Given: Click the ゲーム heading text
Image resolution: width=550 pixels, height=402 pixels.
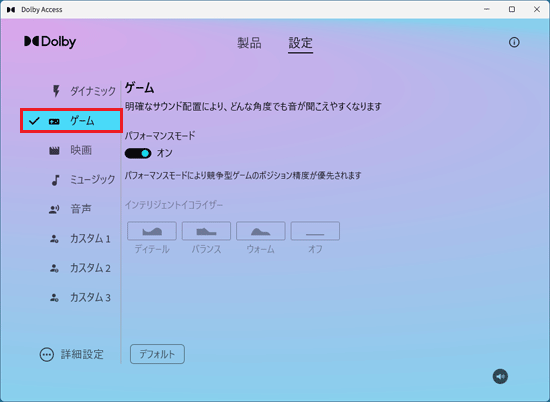Looking at the screenshot, I should [140, 88].
